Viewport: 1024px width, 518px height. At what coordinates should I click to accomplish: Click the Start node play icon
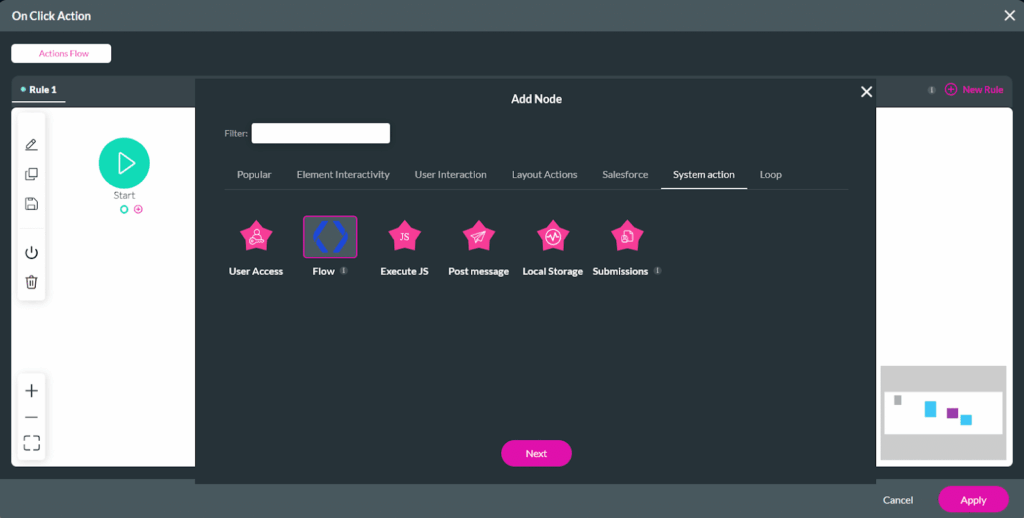pyautogui.click(x=124, y=163)
